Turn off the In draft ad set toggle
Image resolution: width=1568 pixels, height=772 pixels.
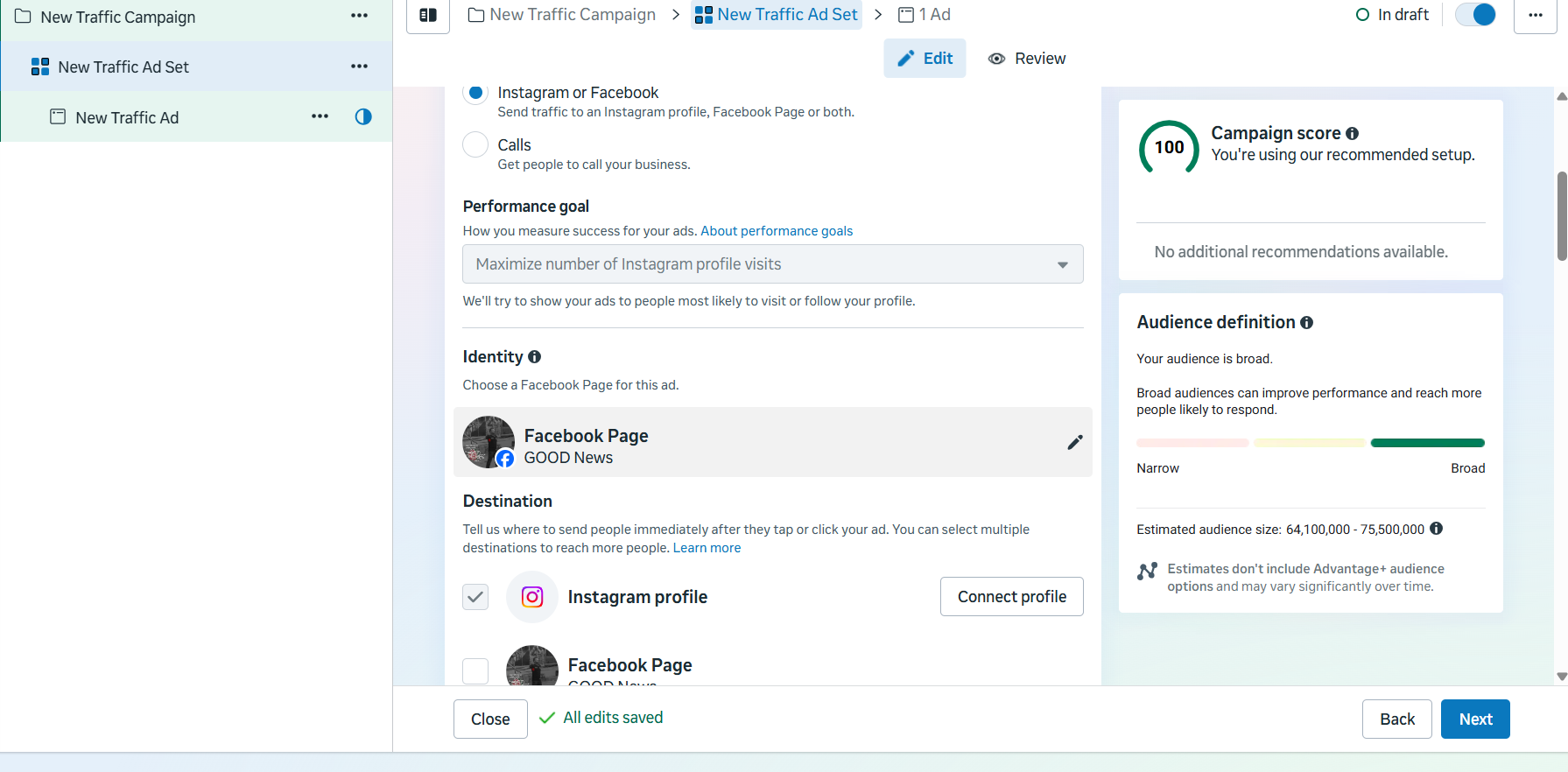[x=1476, y=15]
